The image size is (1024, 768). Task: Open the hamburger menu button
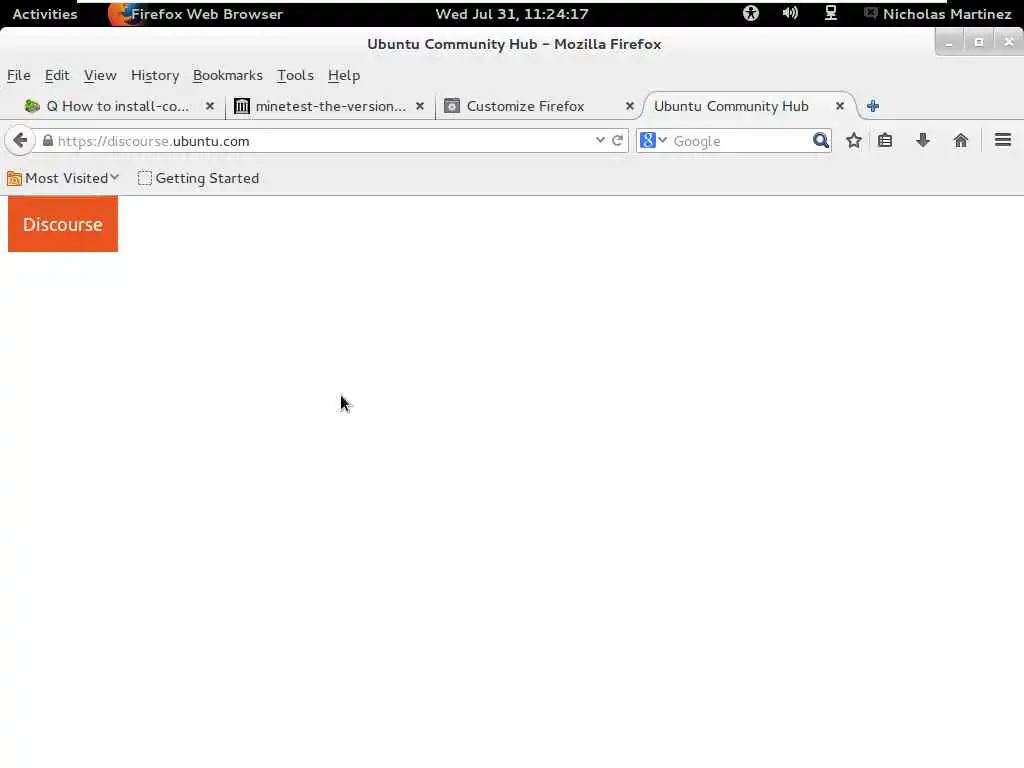point(1002,140)
